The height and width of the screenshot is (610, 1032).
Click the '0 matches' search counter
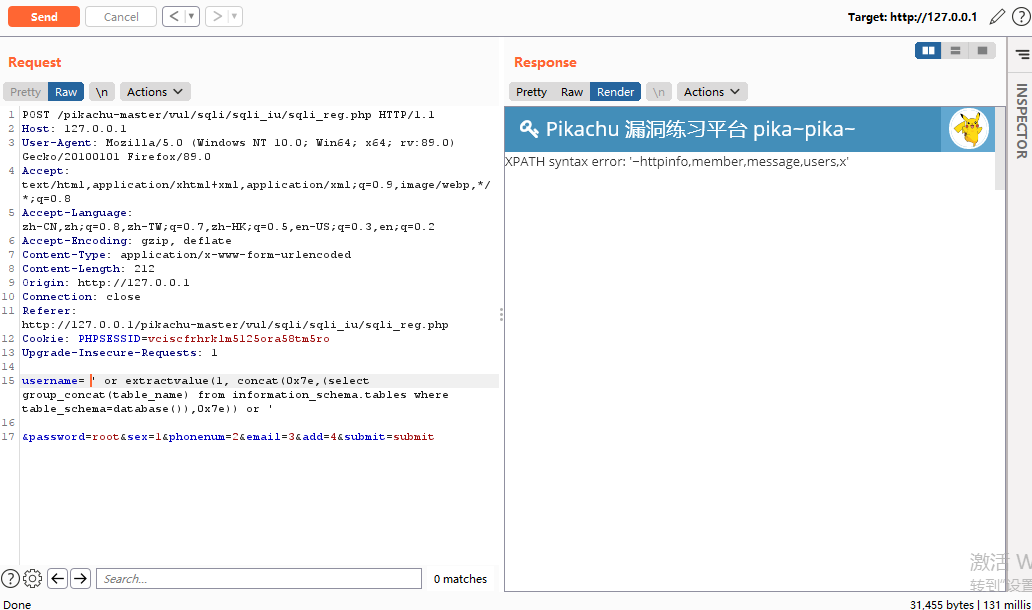460,579
